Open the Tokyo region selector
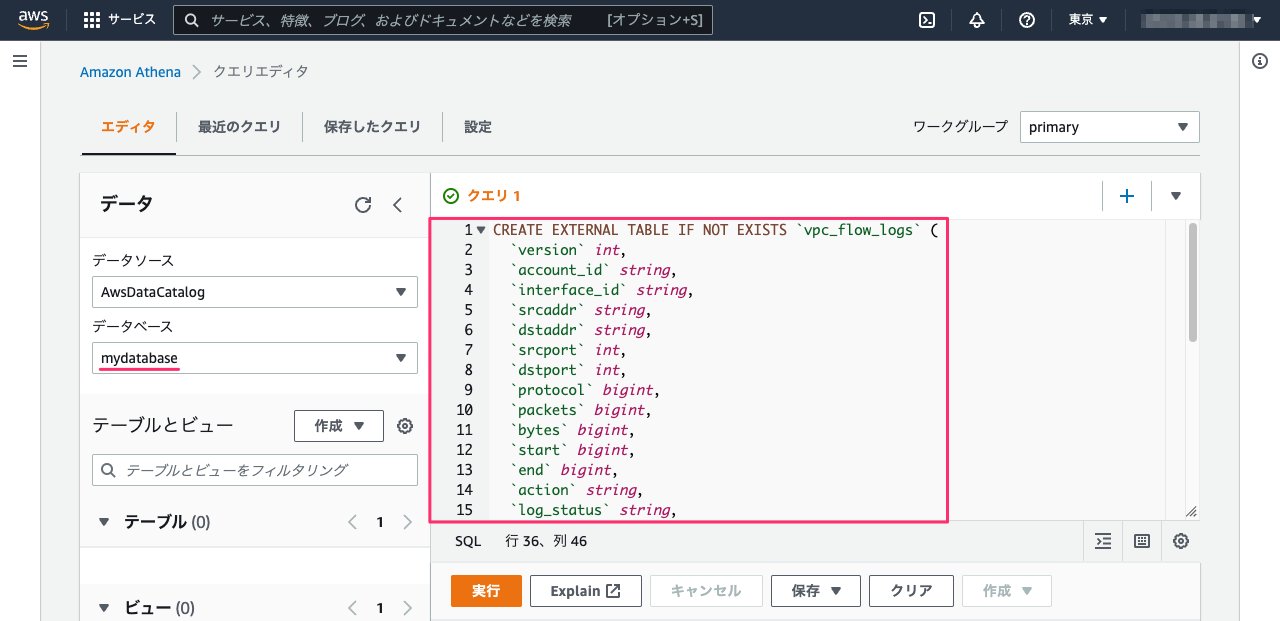Image resolution: width=1280 pixels, height=621 pixels. [x=1088, y=20]
